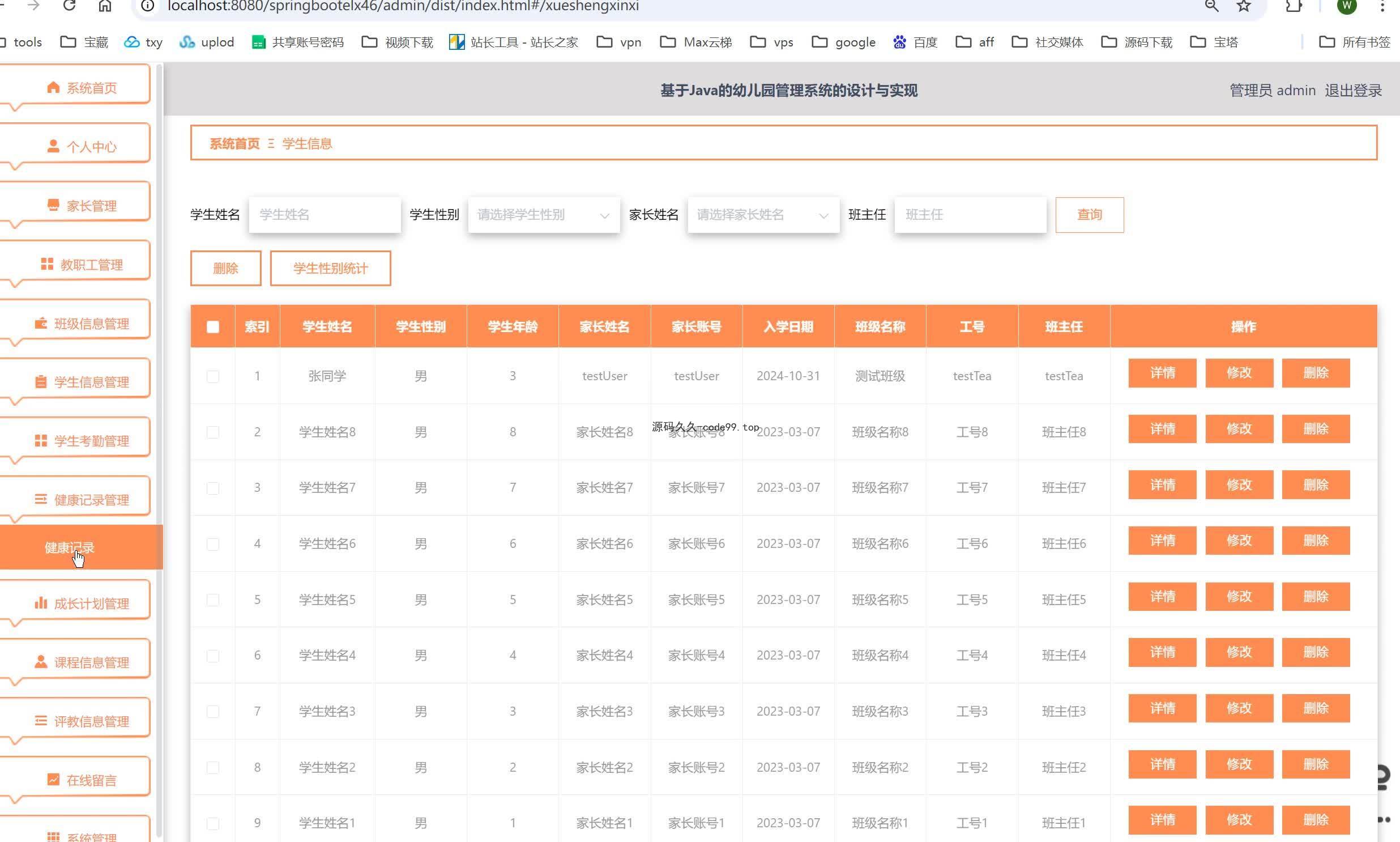The height and width of the screenshot is (842, 1400).
Task: Click the icon beside 家长管理
Action: [53, 205]
